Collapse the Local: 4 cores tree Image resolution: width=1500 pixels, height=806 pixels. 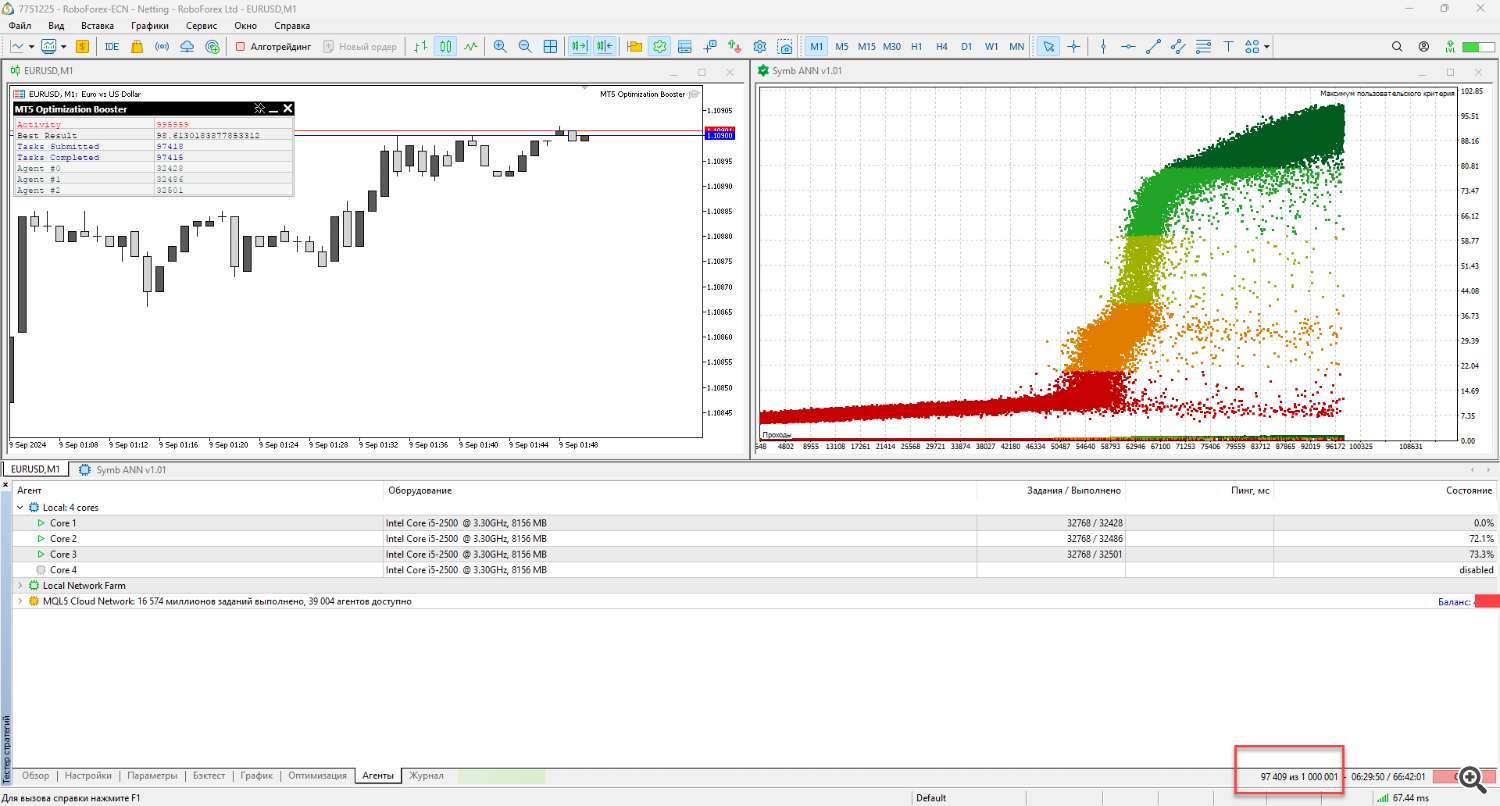20,507
